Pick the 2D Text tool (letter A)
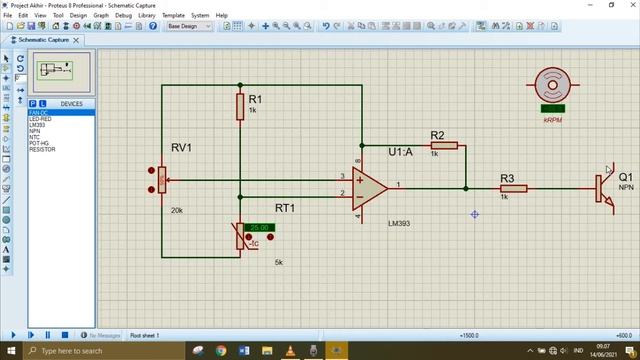640x360 pixels. click(6, 249)
